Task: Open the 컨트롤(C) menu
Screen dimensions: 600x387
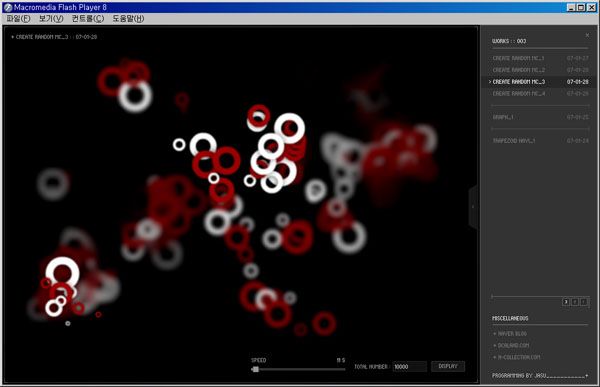Action: pyautogui.click(x=88, y=18)
